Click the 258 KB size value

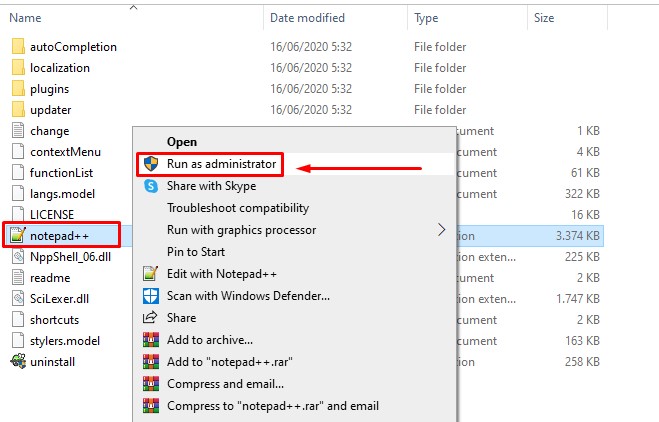[582, 362]
